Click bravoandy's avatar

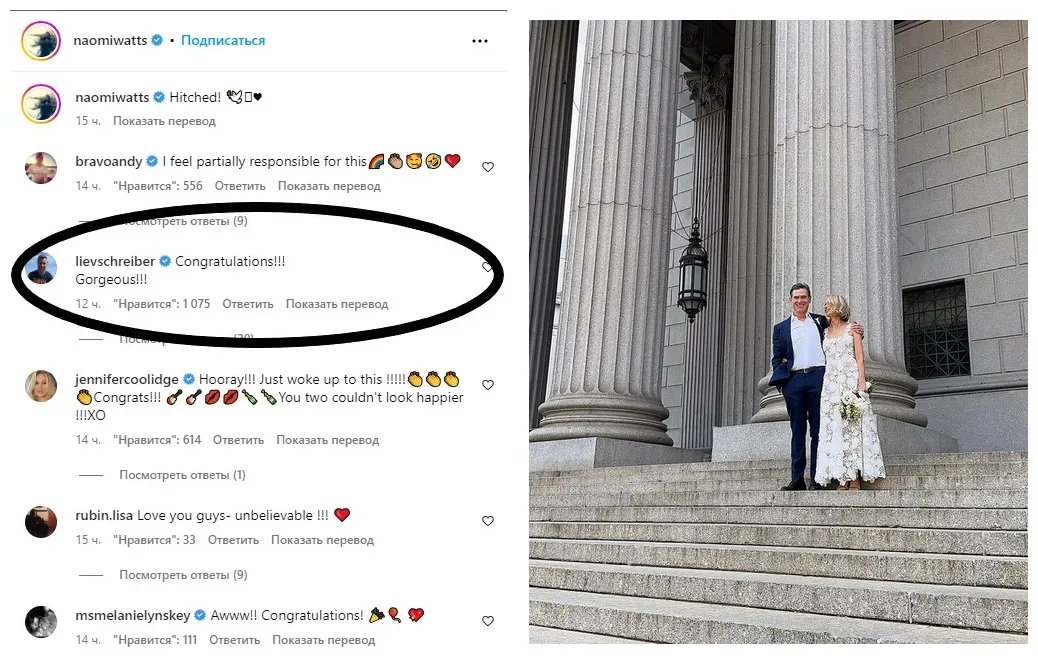41,168
